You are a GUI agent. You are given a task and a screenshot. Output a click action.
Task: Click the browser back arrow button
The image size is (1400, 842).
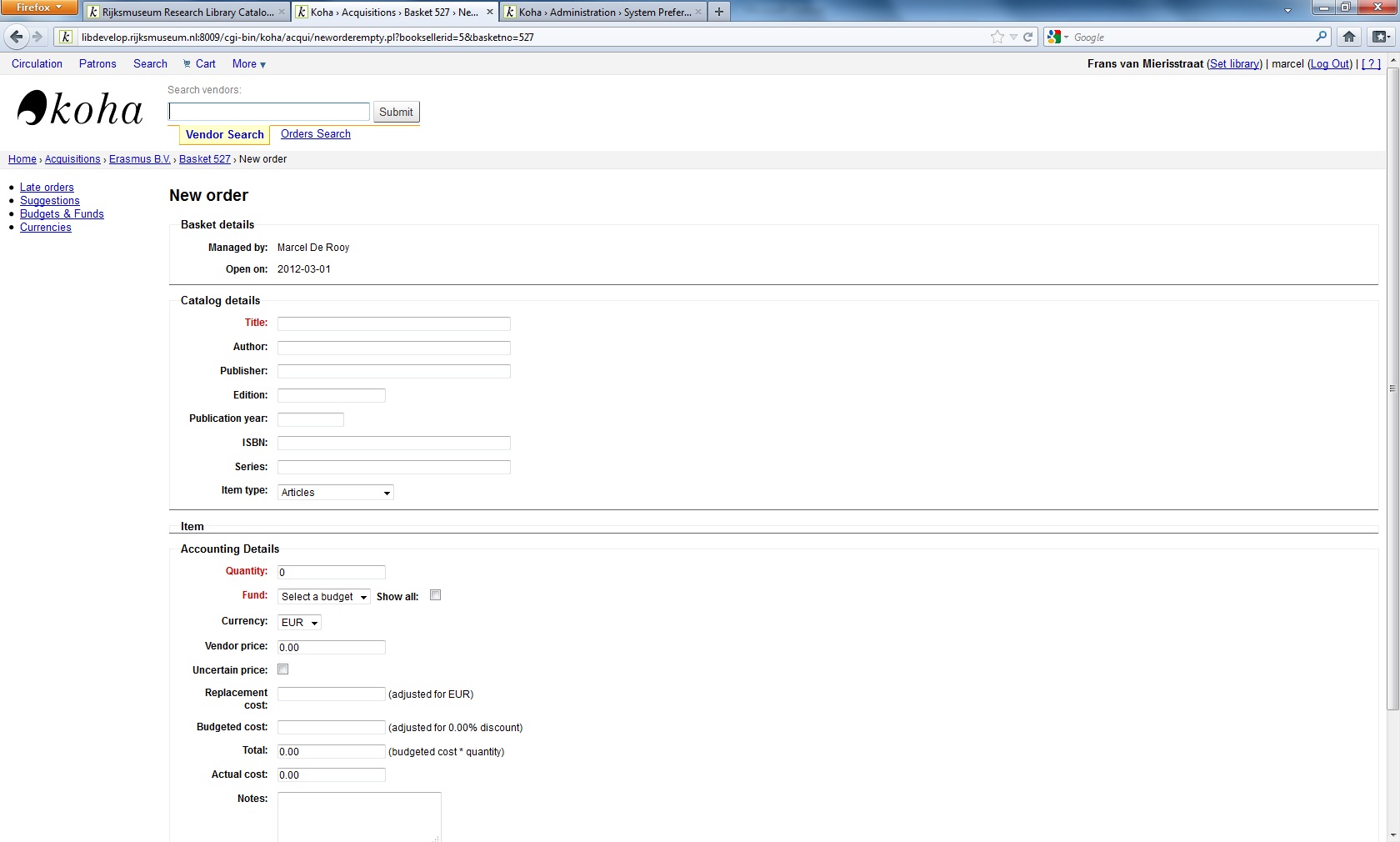(x=16, y=37)
